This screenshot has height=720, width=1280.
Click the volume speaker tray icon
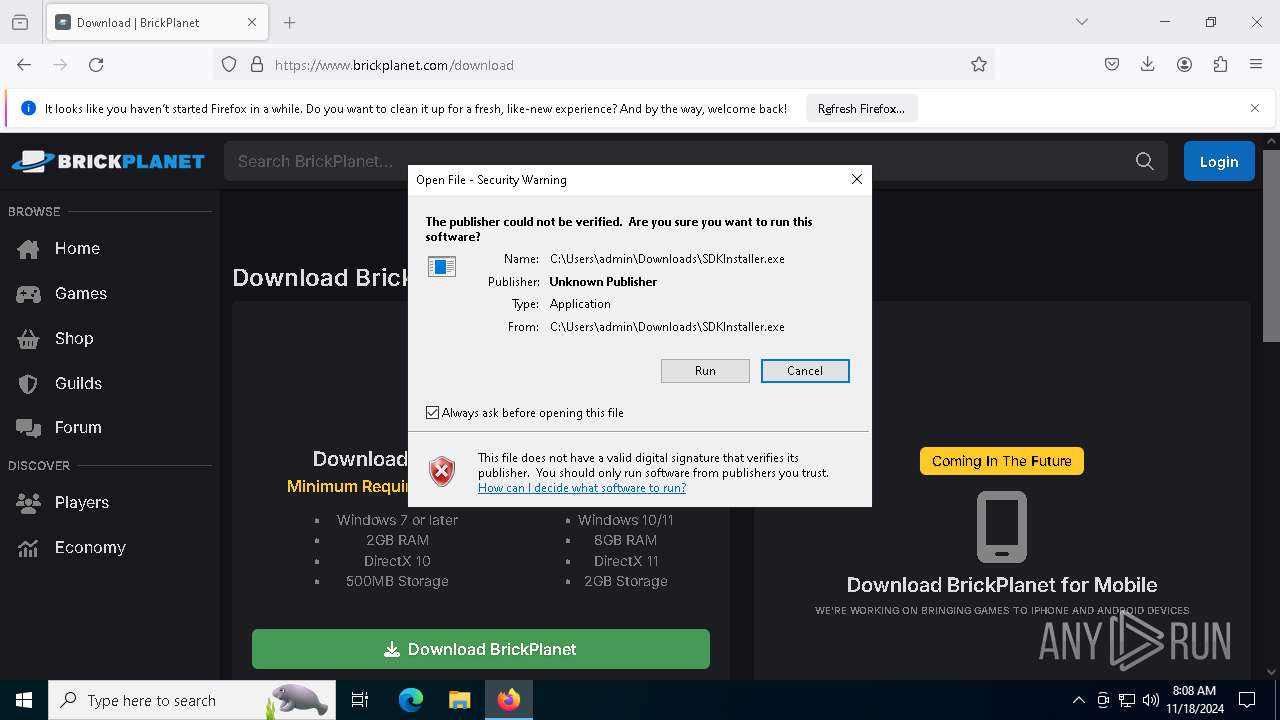(1151, 700)
